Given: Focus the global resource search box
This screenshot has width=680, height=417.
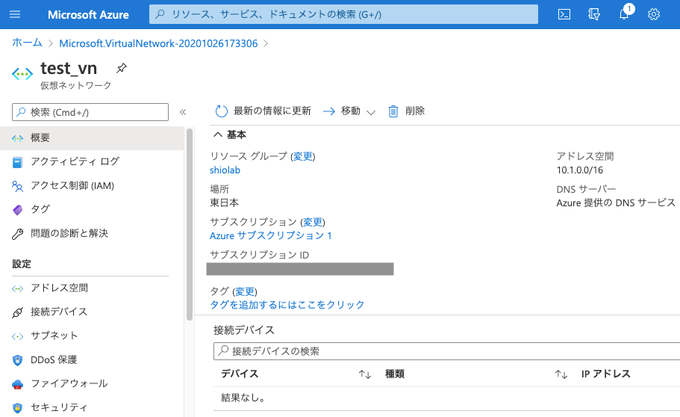Looking at the screenshot, I should (343, 14).
